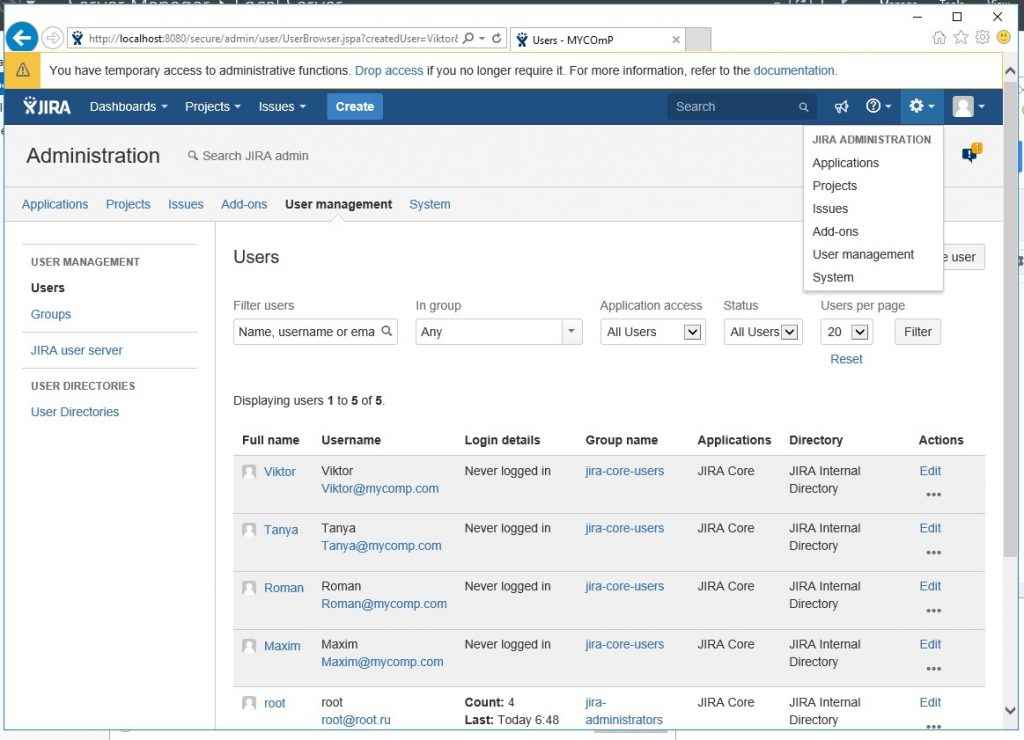The image size is (1024, 740).
Task: Click the browser back arrow button
Action: tap(22, 38)
